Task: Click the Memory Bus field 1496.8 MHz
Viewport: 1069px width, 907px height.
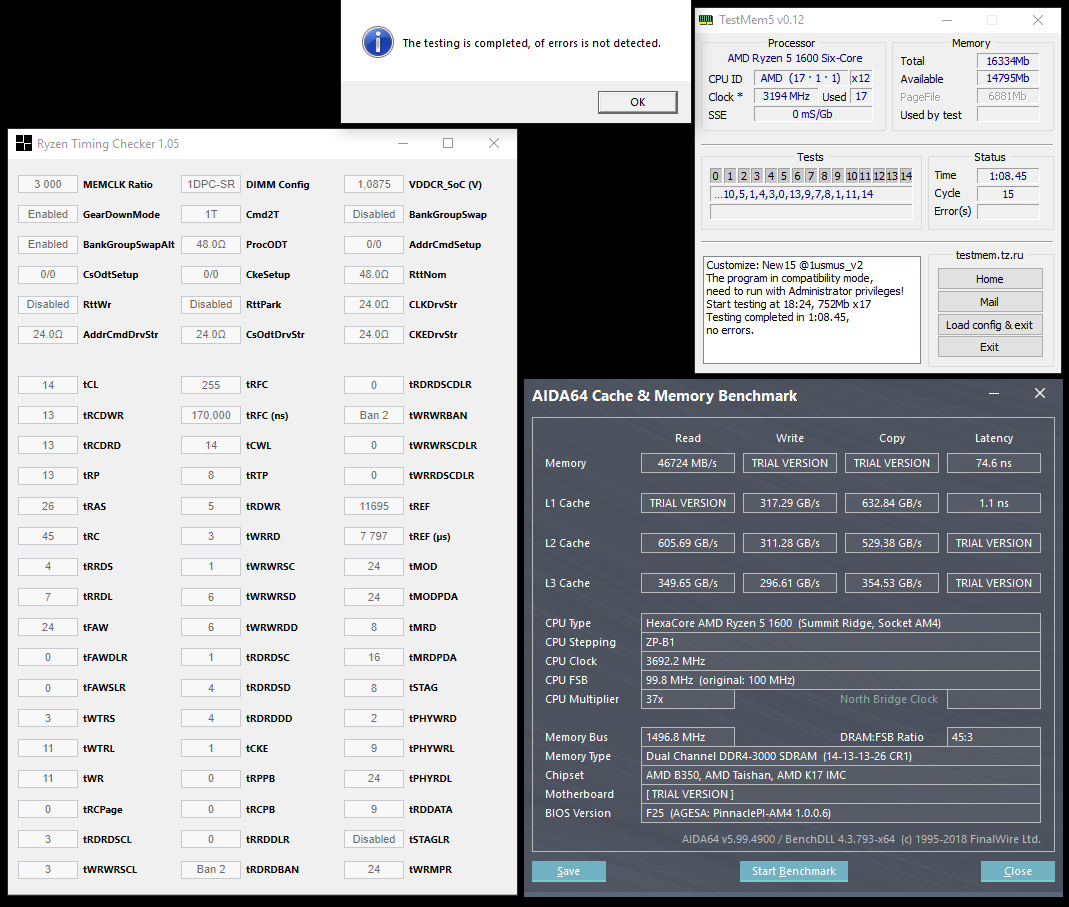Action: (x=687, y=737)
